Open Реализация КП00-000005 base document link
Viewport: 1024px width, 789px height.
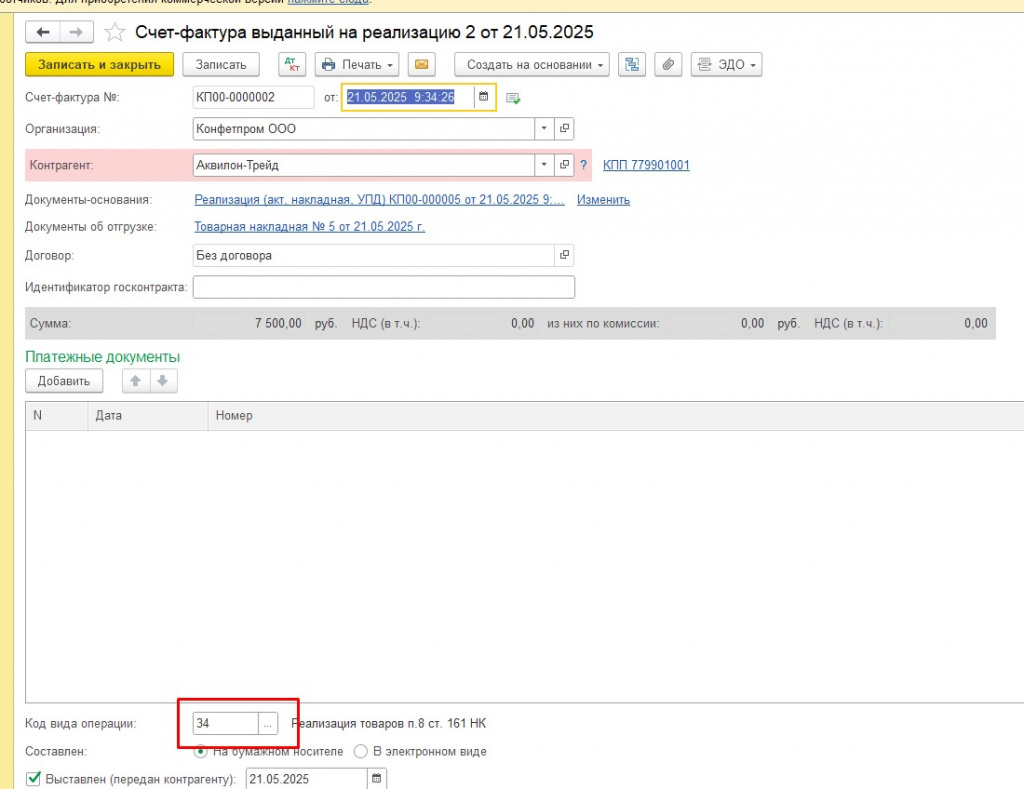379,200
